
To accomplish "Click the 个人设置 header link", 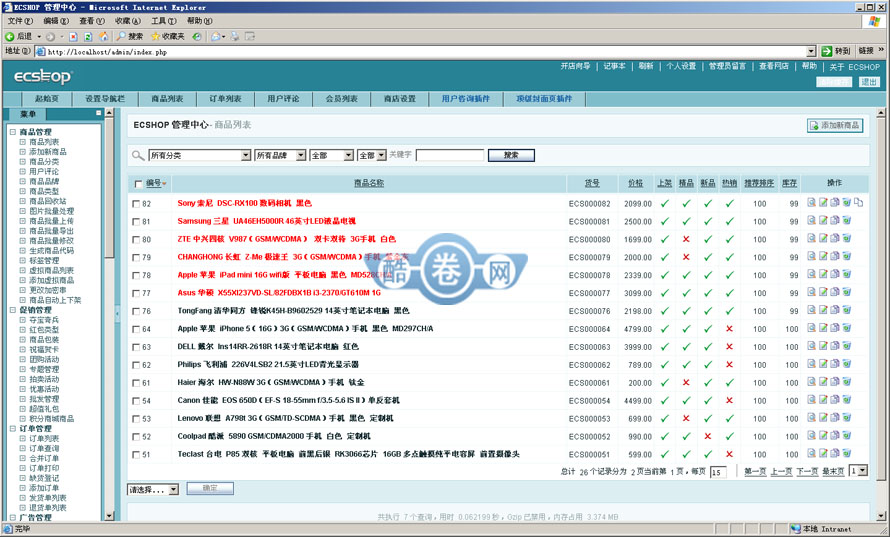I will click(x=681, y=66).
